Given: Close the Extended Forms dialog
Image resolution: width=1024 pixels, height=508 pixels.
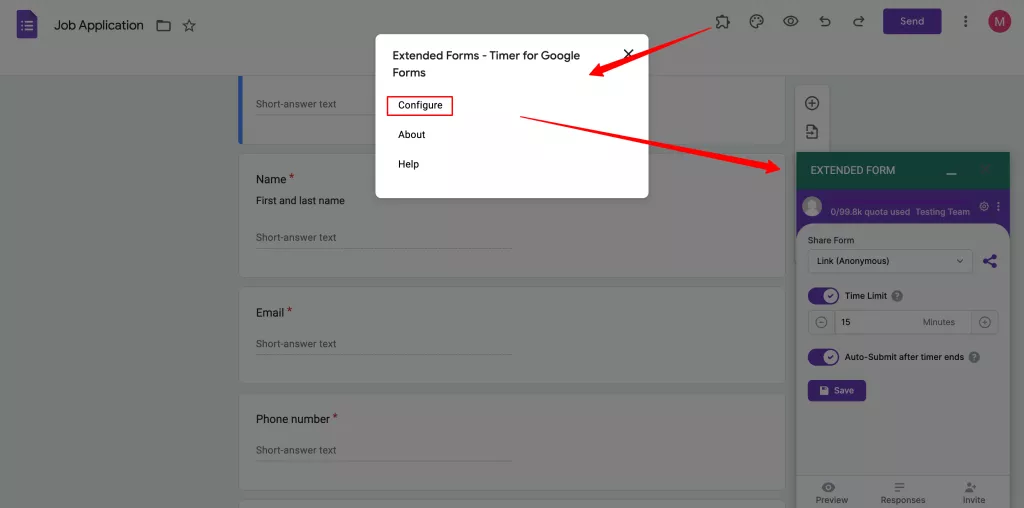Looking at the screenshot, I should coord(628,54).
